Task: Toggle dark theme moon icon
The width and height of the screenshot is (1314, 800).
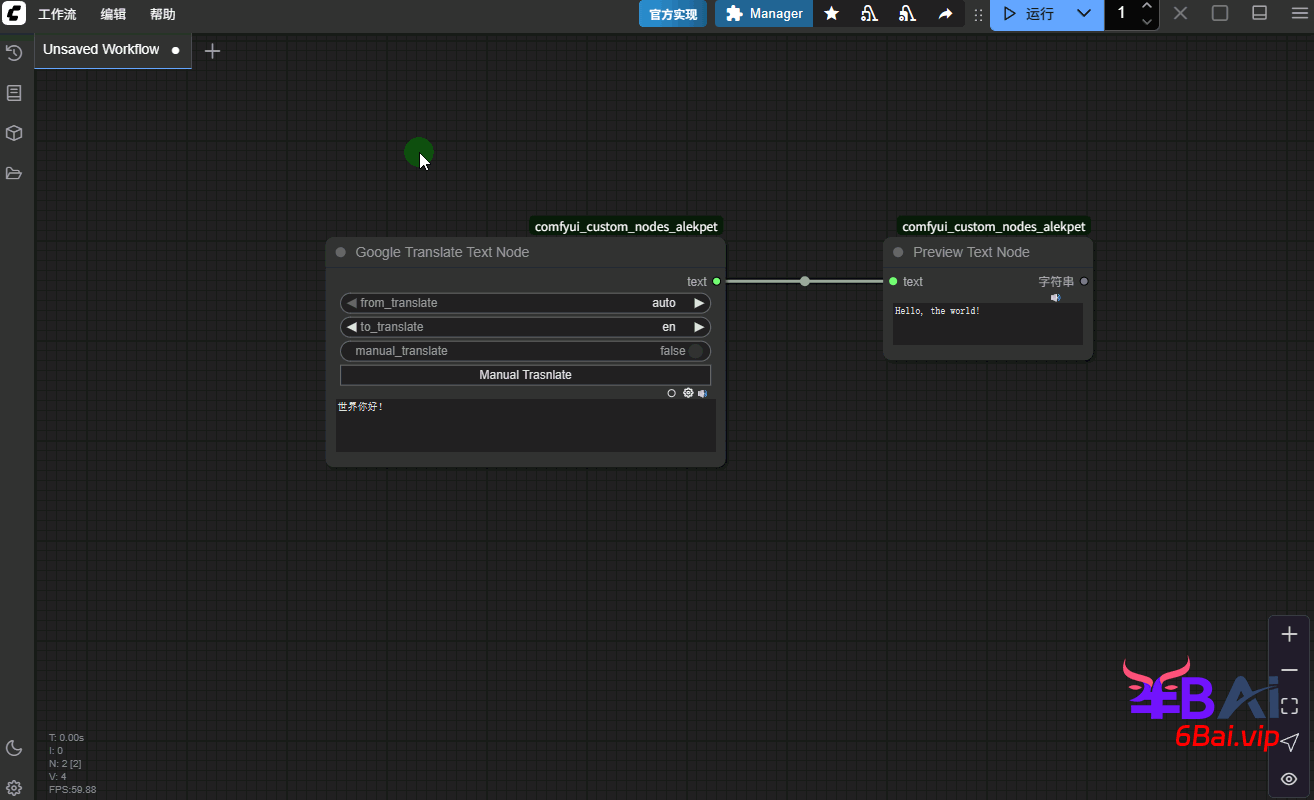Action: pos(14,748)
